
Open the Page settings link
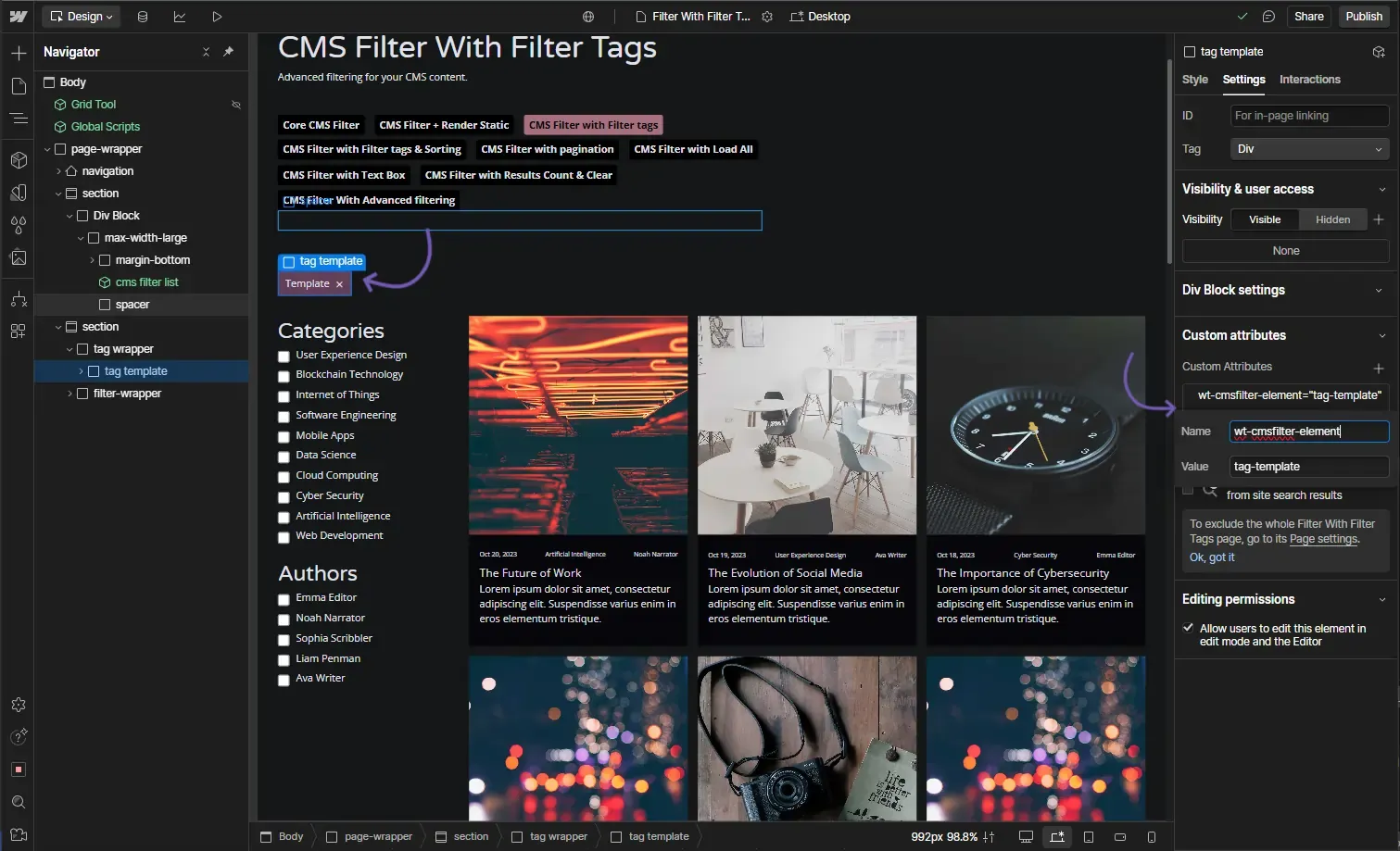1323,539
